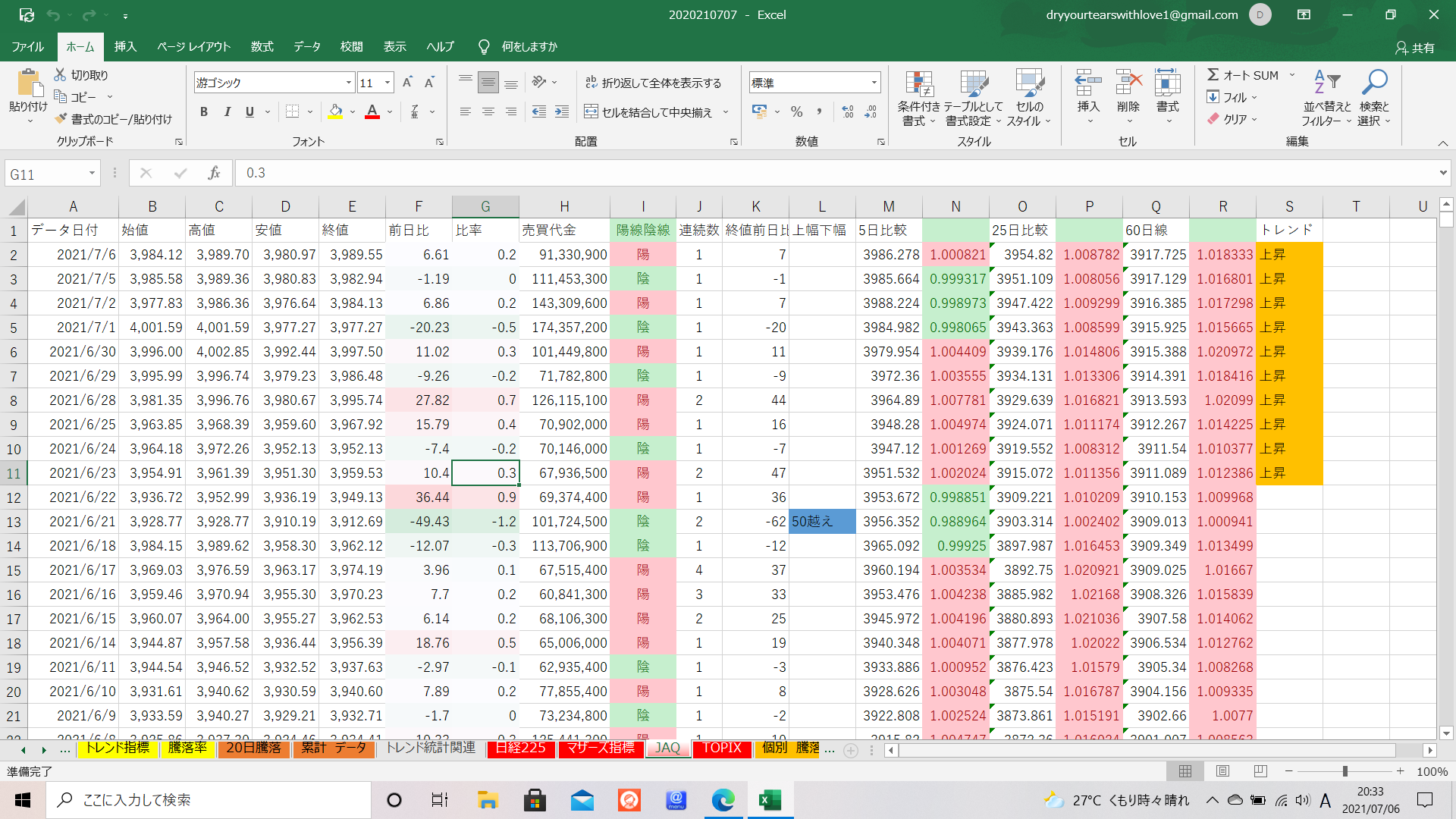Toggle Wrap Text option in ribbon
Image resolution: width=1456 pixels, height=819 pixels.
point(653,83)
